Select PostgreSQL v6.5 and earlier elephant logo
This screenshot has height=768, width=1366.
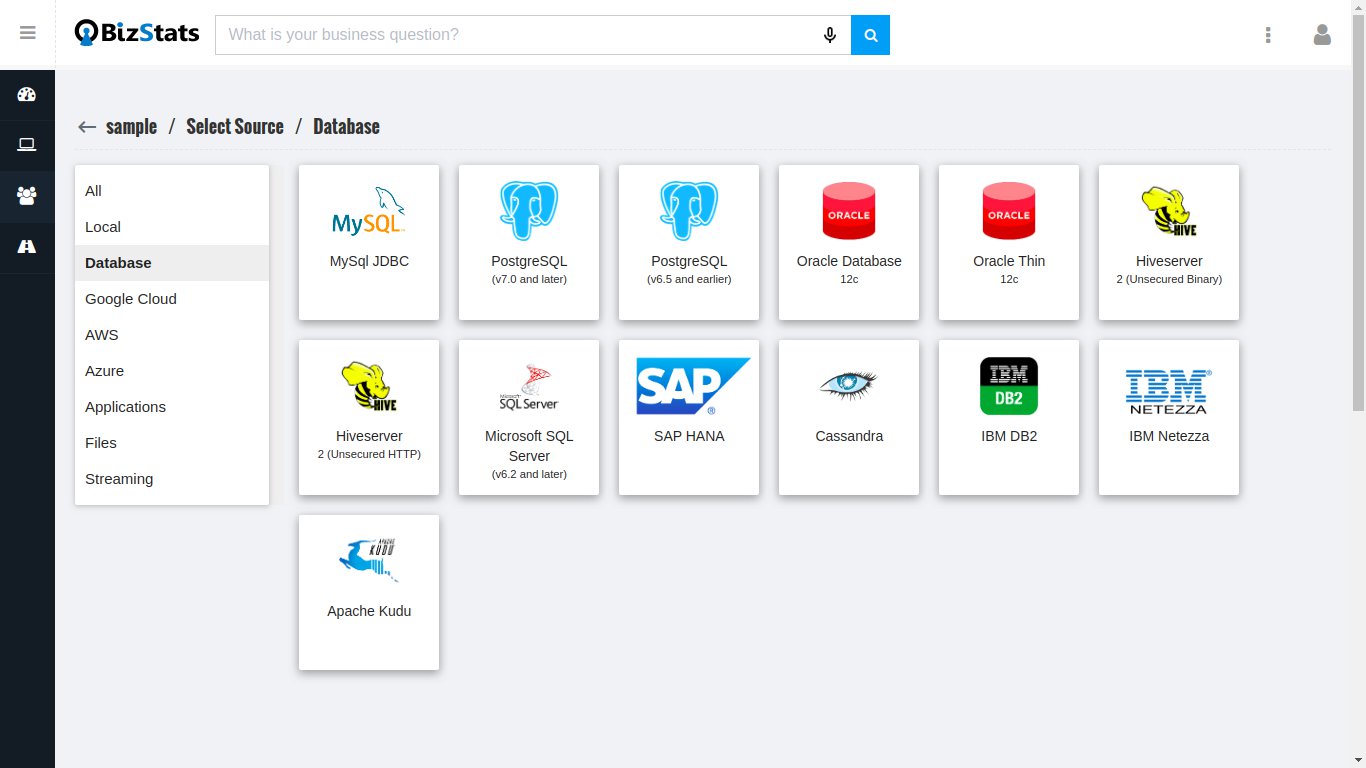coord(689,210)
